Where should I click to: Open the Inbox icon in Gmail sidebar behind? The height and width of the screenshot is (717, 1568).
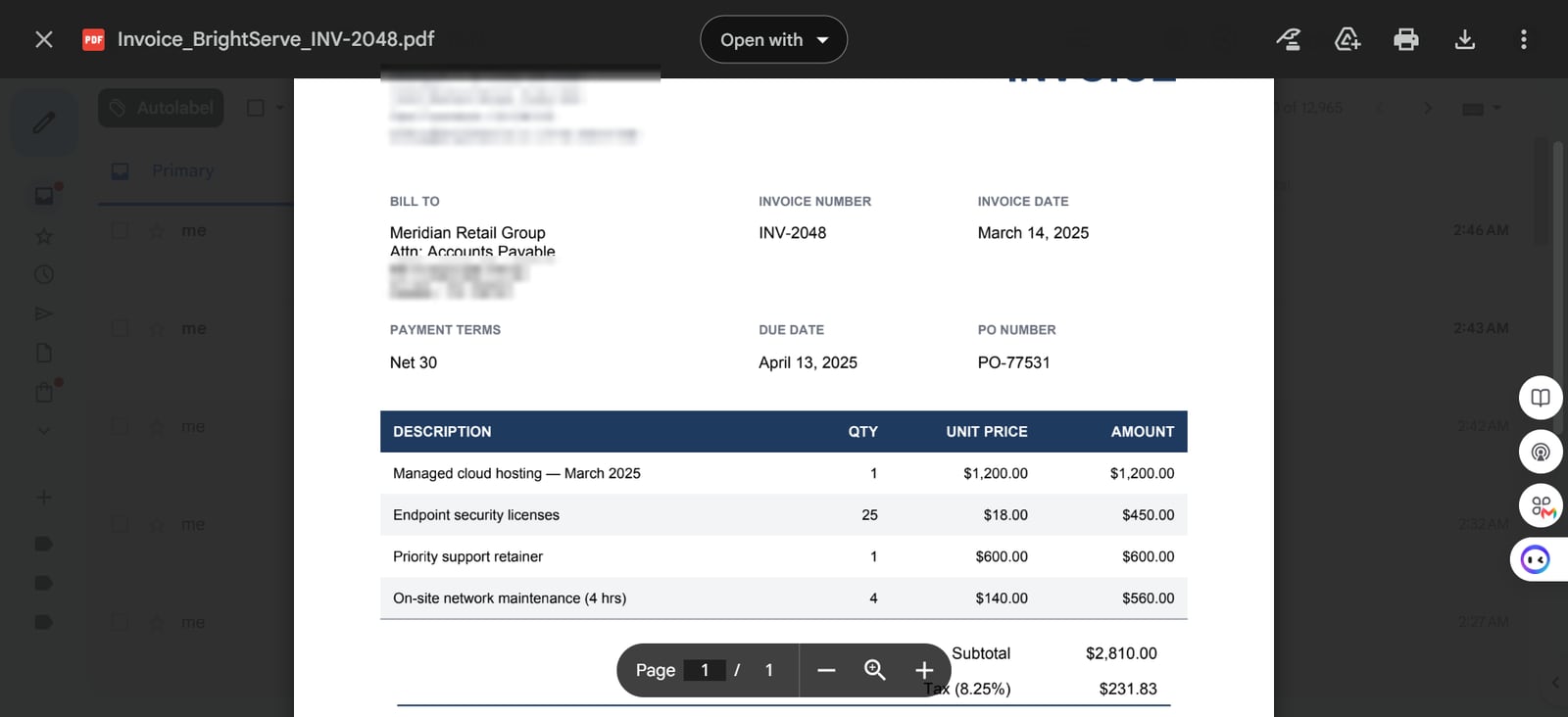coord(44,196)
